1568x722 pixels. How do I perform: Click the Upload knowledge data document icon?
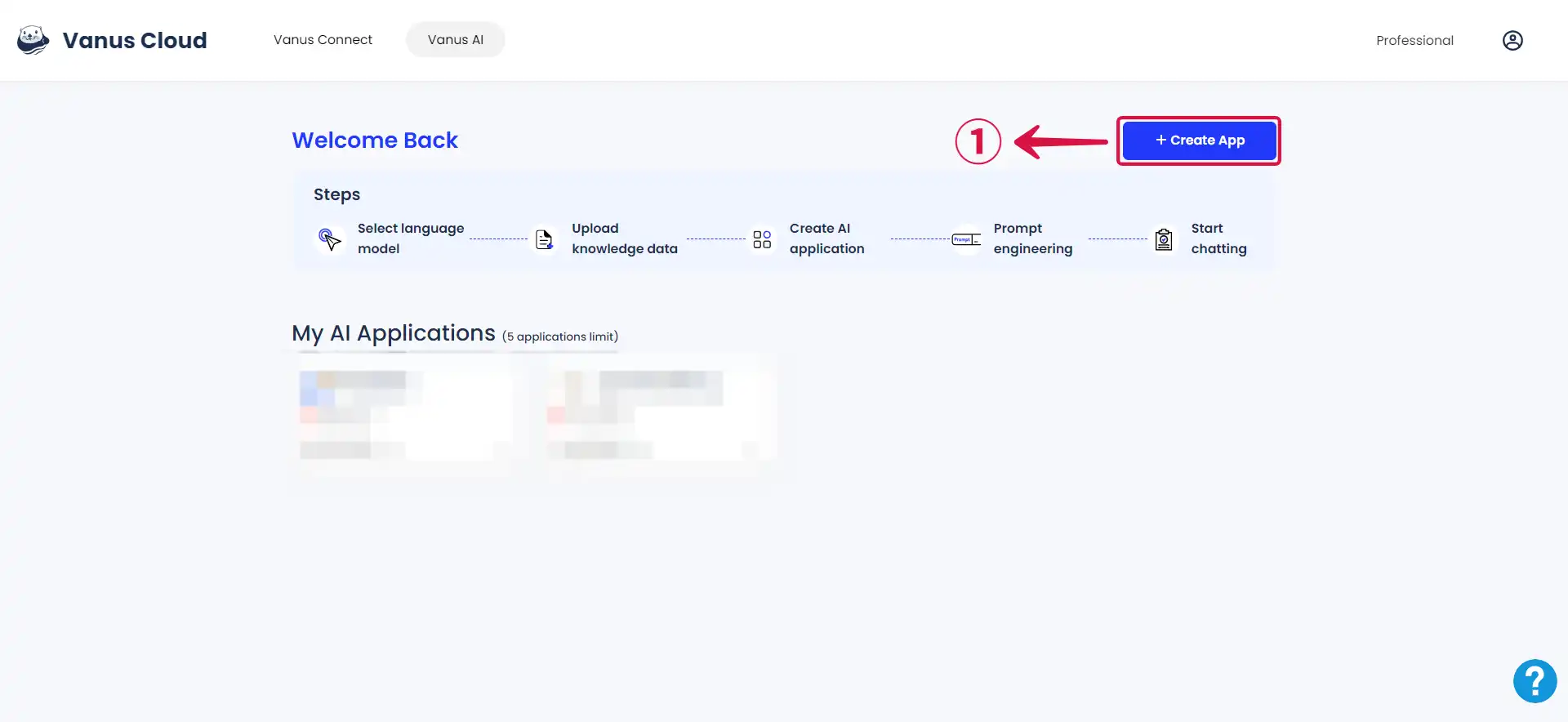(x=544, y=239)
